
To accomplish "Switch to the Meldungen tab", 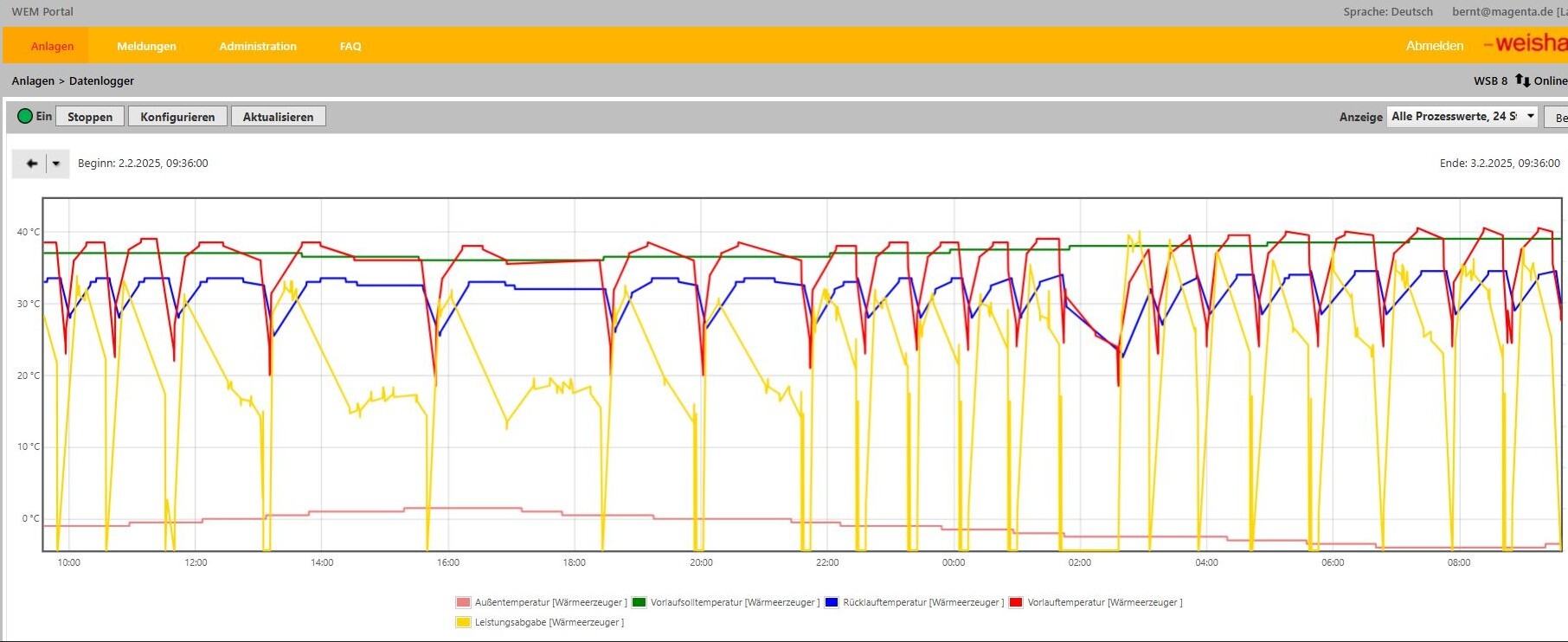I will [146, 46].
